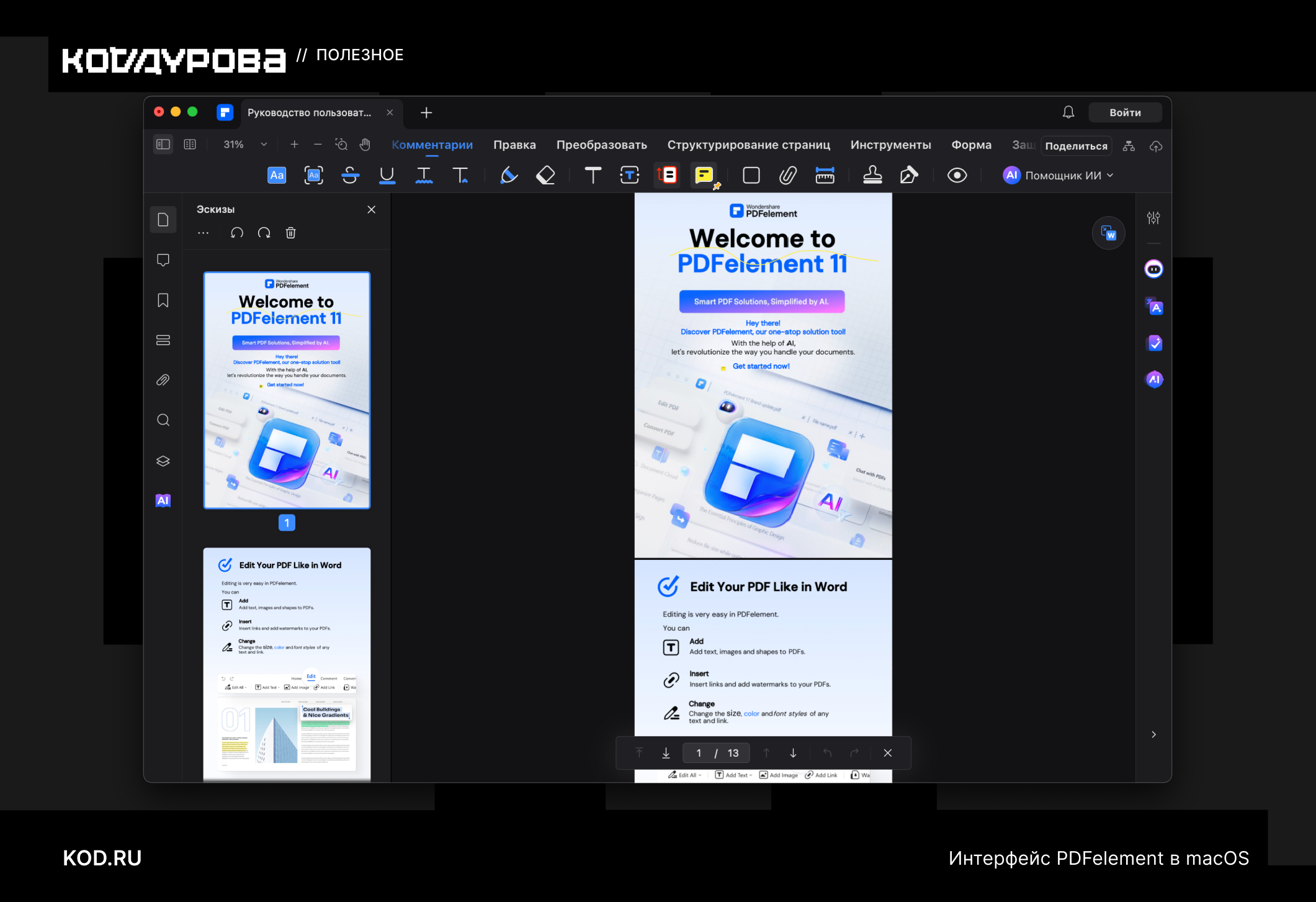Expand the right sidebar chevron
Image resolution: width=1316 pixels, height=902 pixels.
pos(1153,734)
